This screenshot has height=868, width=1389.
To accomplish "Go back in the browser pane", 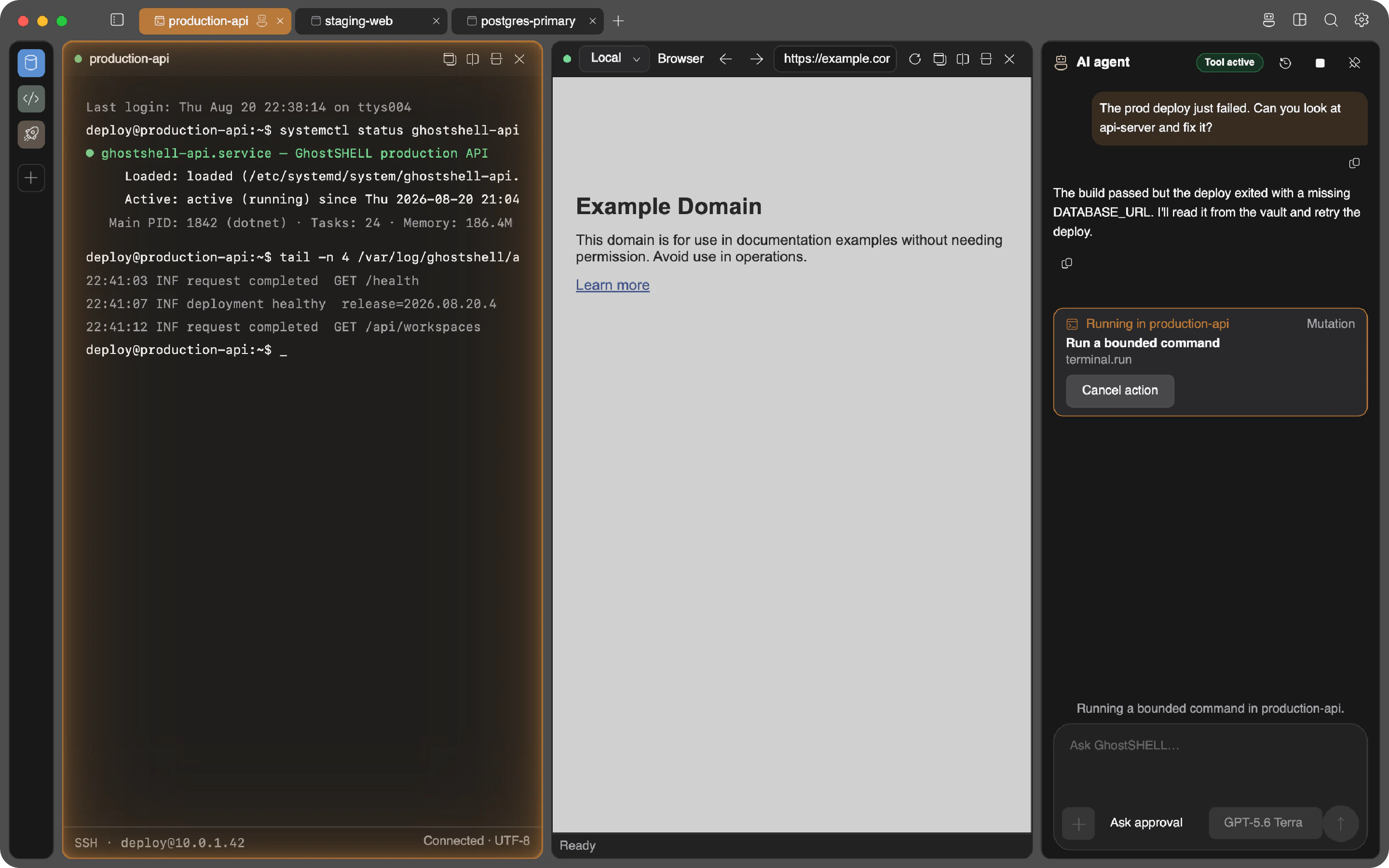I will (725, 59).
